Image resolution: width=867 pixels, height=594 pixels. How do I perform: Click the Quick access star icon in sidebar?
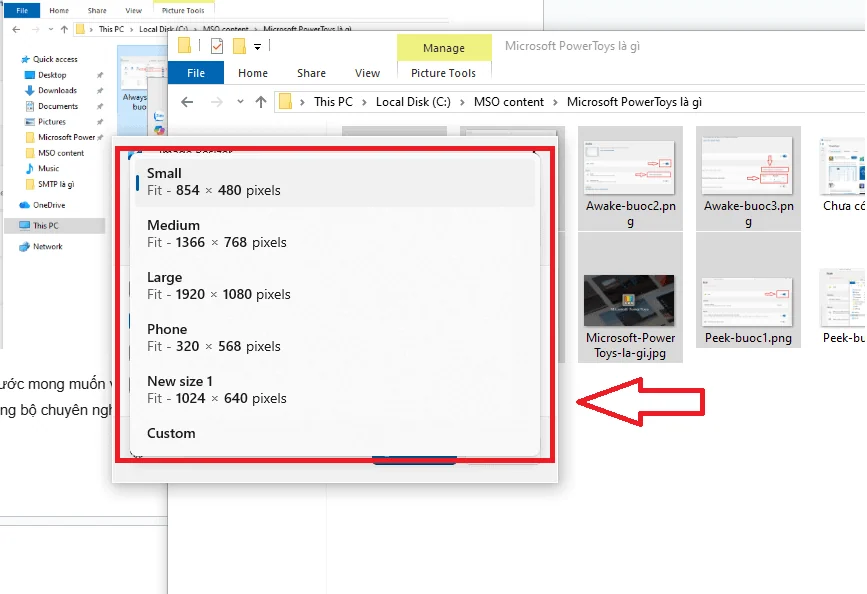(25, 59)
